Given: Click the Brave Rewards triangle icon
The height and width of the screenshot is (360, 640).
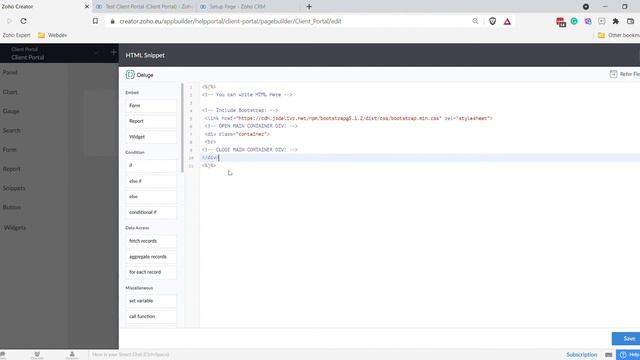Looking at the screenshot, I should coord(507,21).
